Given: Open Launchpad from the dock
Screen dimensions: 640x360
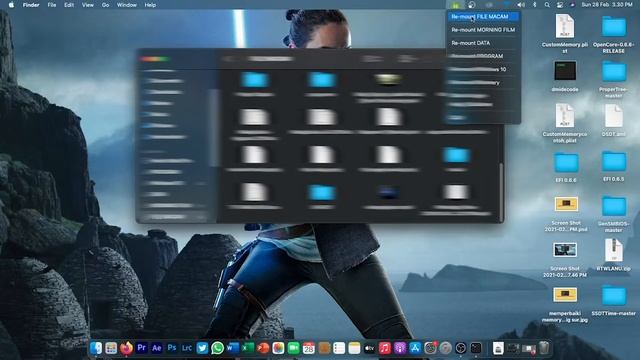Looking at the screenshot, I should 111,348.
